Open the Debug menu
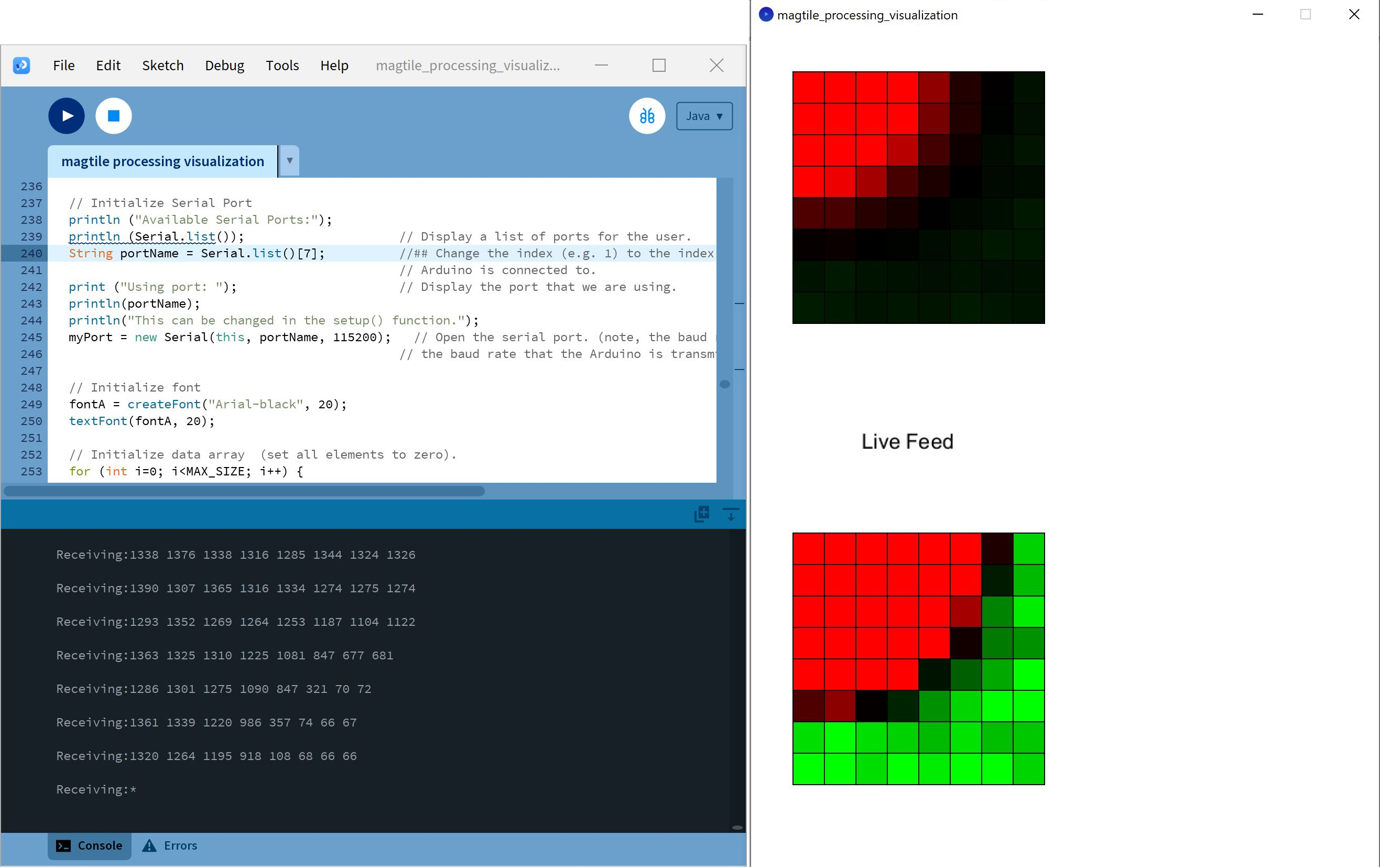The image size is (1380, 868). tap(224, 66)
